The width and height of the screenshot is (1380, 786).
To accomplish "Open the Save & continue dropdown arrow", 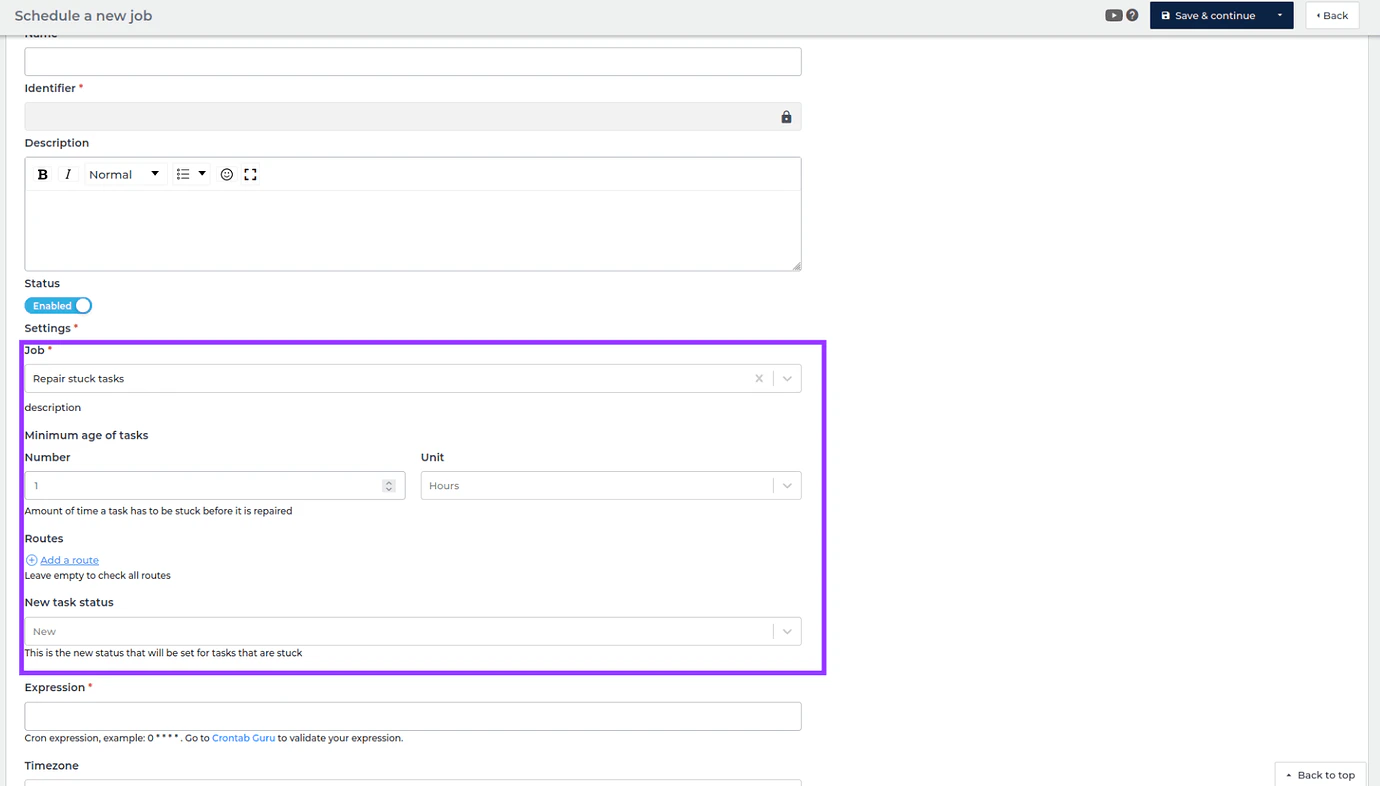I will point(1280,15).
